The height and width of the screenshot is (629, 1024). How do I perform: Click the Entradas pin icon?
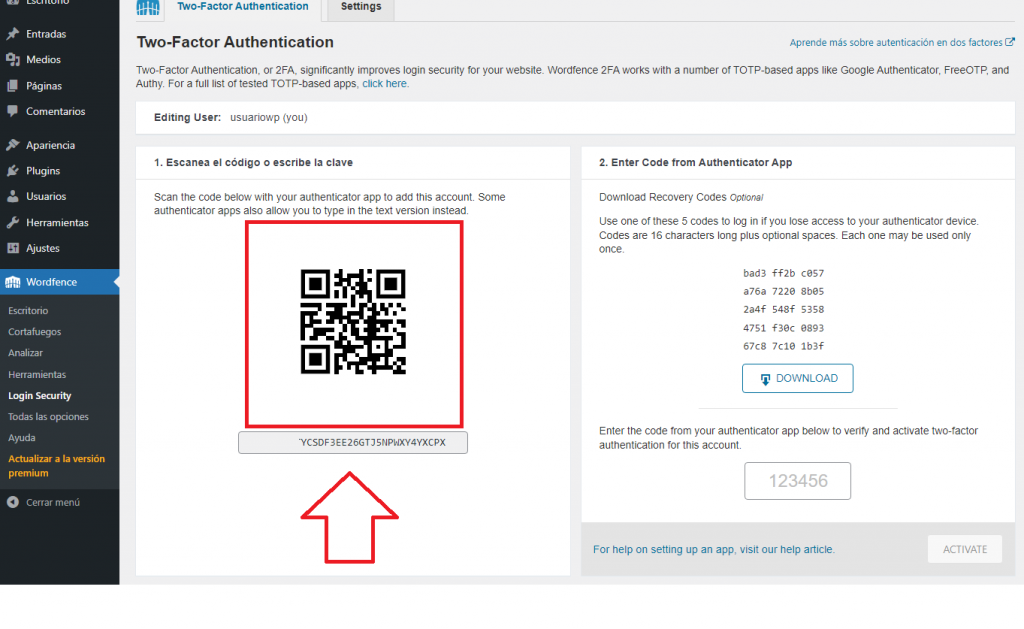click(12, 34)
